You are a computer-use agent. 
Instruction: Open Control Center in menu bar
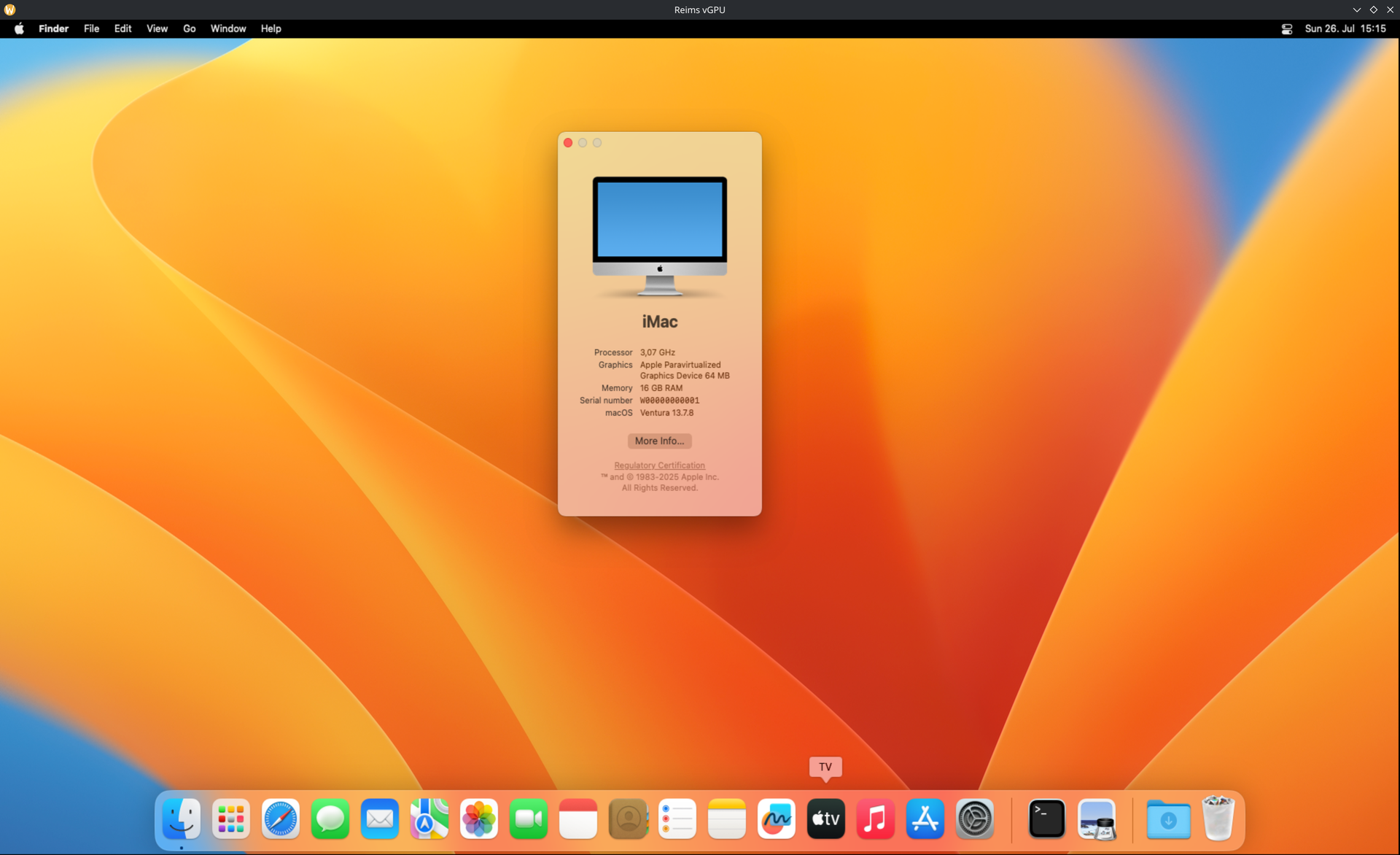click(x=1286, y=28)
